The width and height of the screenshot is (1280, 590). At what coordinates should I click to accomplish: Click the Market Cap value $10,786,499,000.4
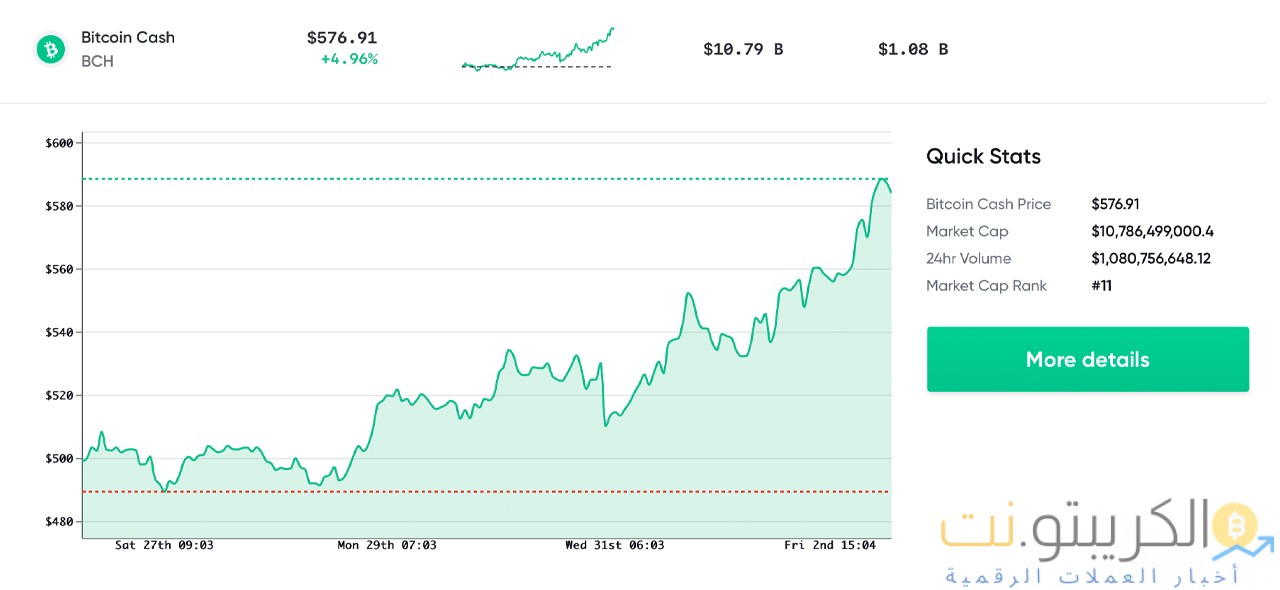[1152, 231]
